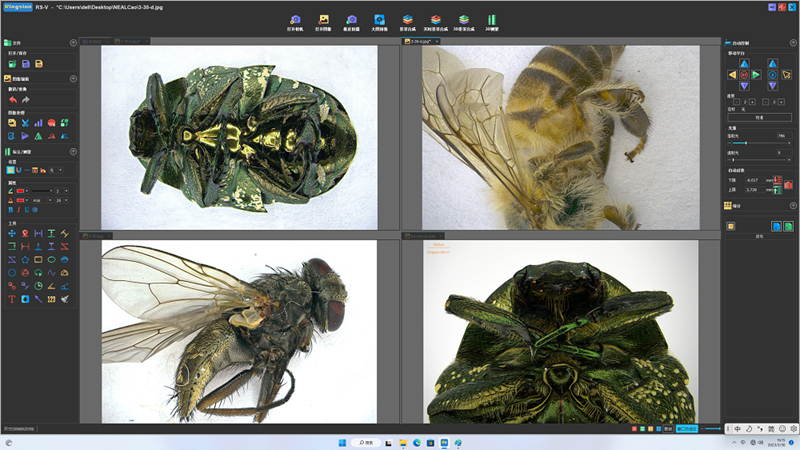
Task: Increase the first stage speed value 2
Action: click(752, 102)
